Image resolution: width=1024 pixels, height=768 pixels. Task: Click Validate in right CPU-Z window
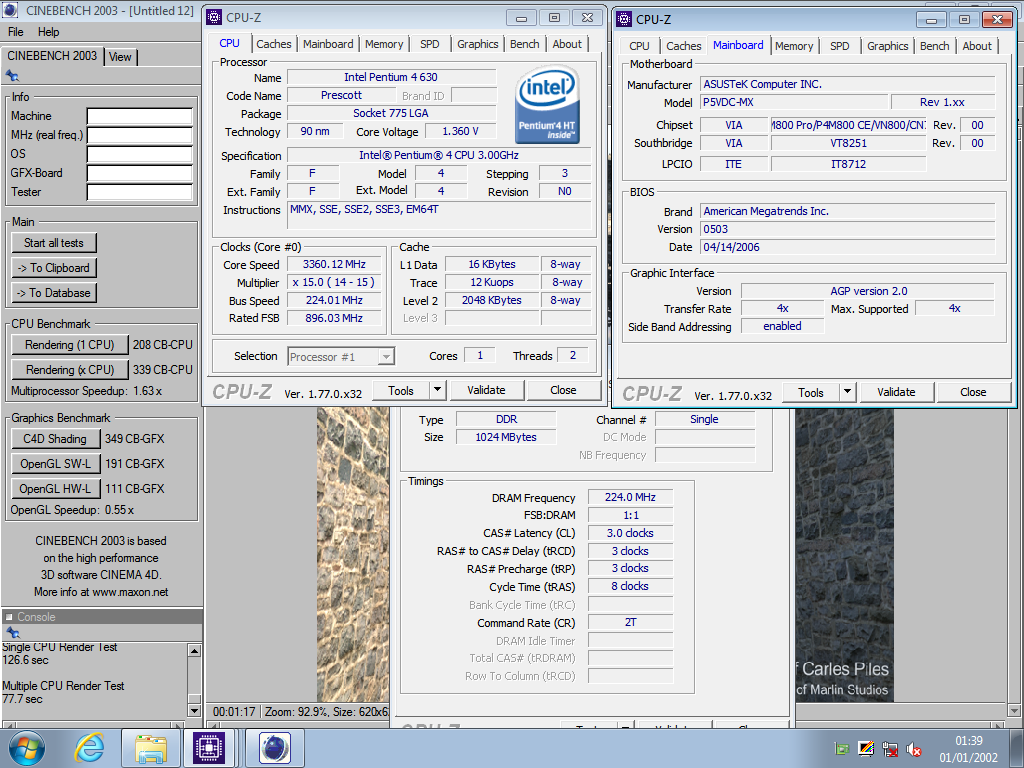[x=896, y=392]
